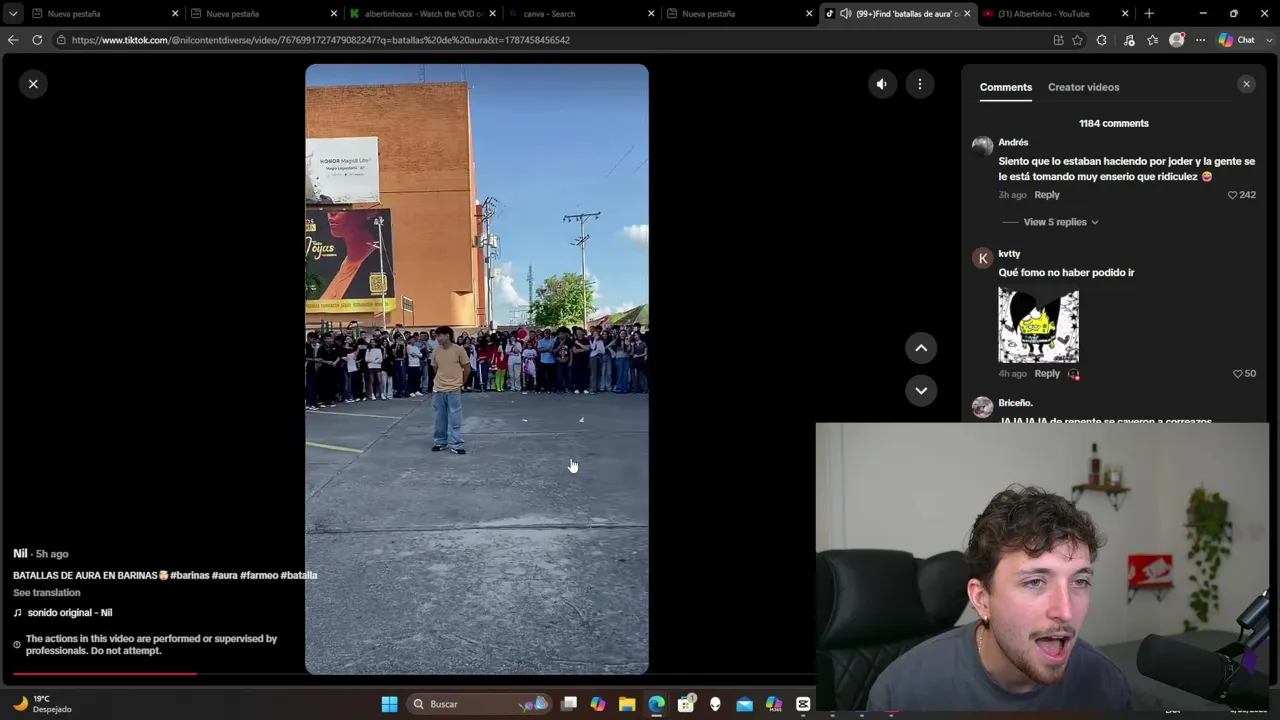Open the #barinas hashtag

click(189, 576)
